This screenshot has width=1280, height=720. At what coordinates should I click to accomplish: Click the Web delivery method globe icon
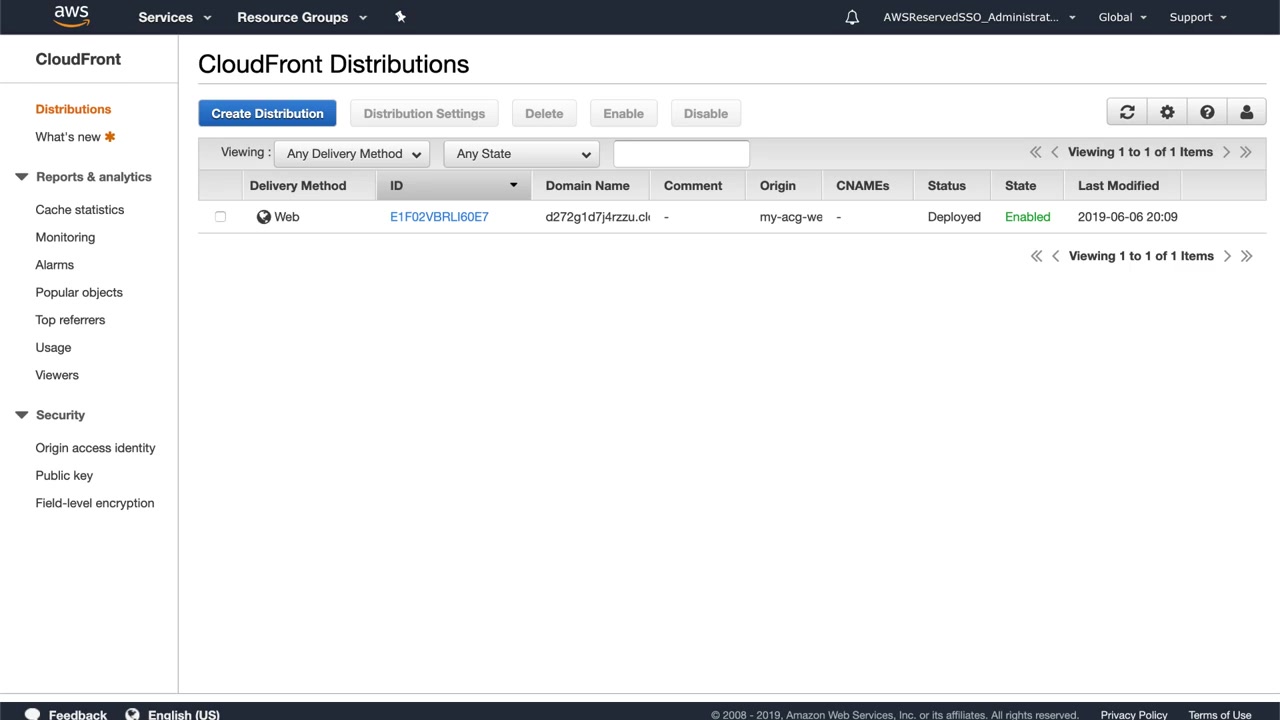pos(264,217)
